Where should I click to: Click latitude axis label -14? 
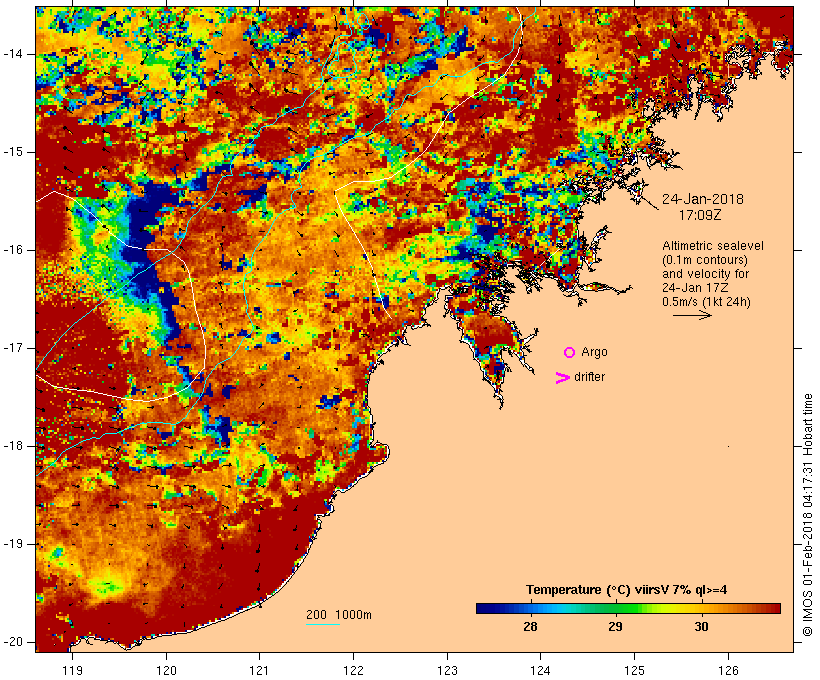13,54
